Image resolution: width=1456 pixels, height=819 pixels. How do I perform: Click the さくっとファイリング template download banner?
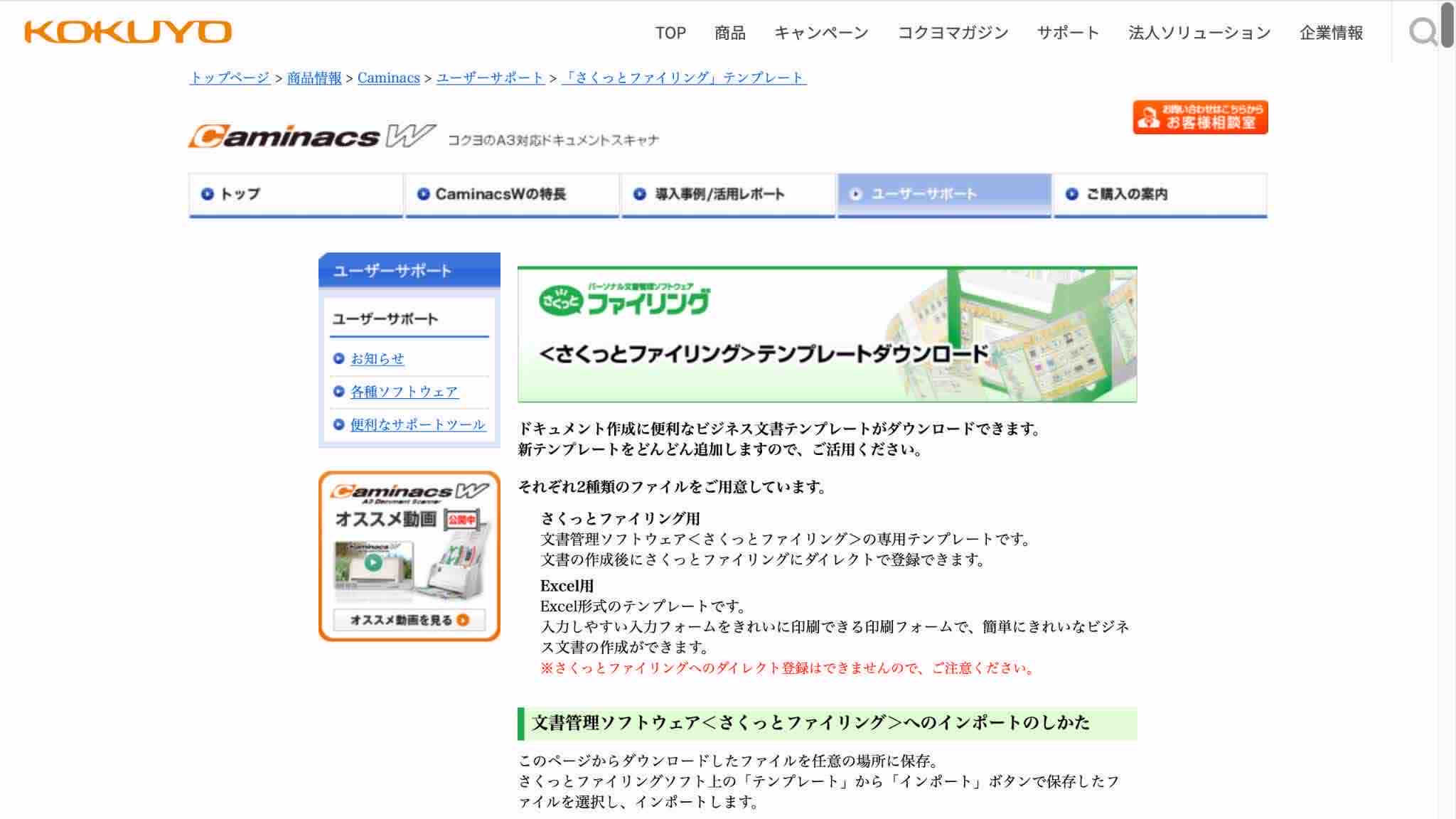point(828,334)
